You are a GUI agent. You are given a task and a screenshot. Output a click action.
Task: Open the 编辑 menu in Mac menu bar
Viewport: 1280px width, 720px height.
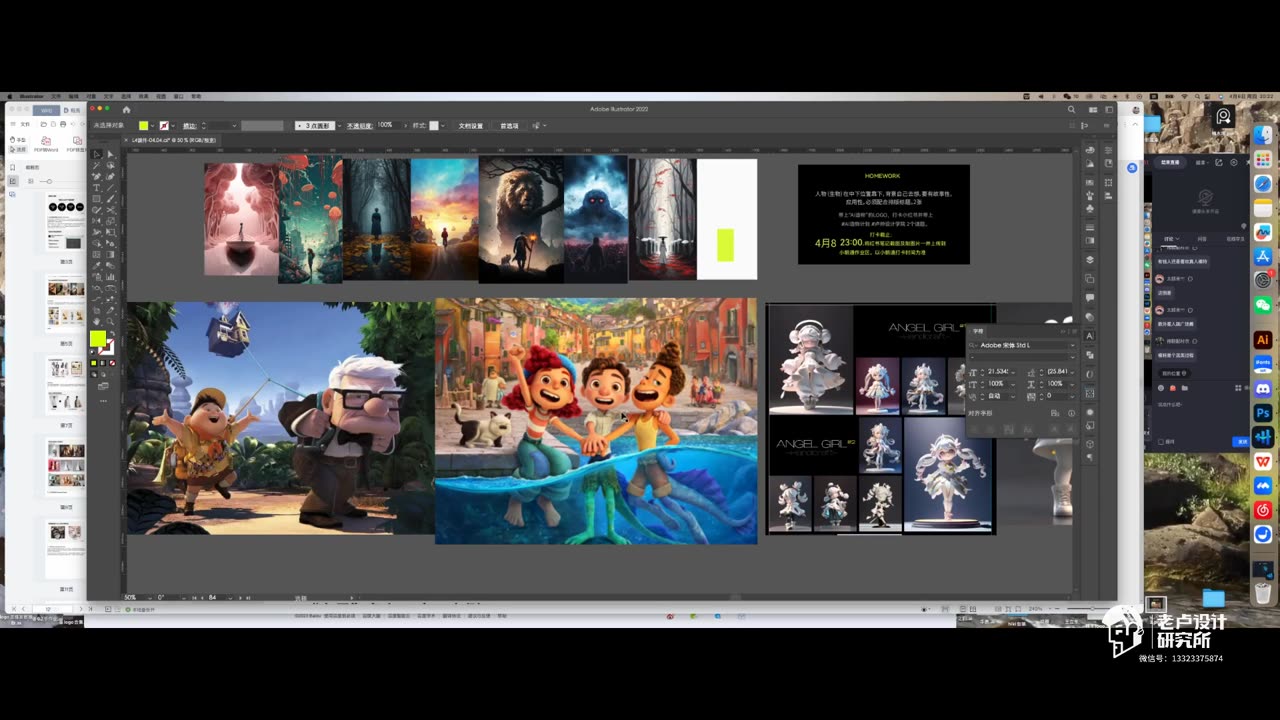click(73, 96)
